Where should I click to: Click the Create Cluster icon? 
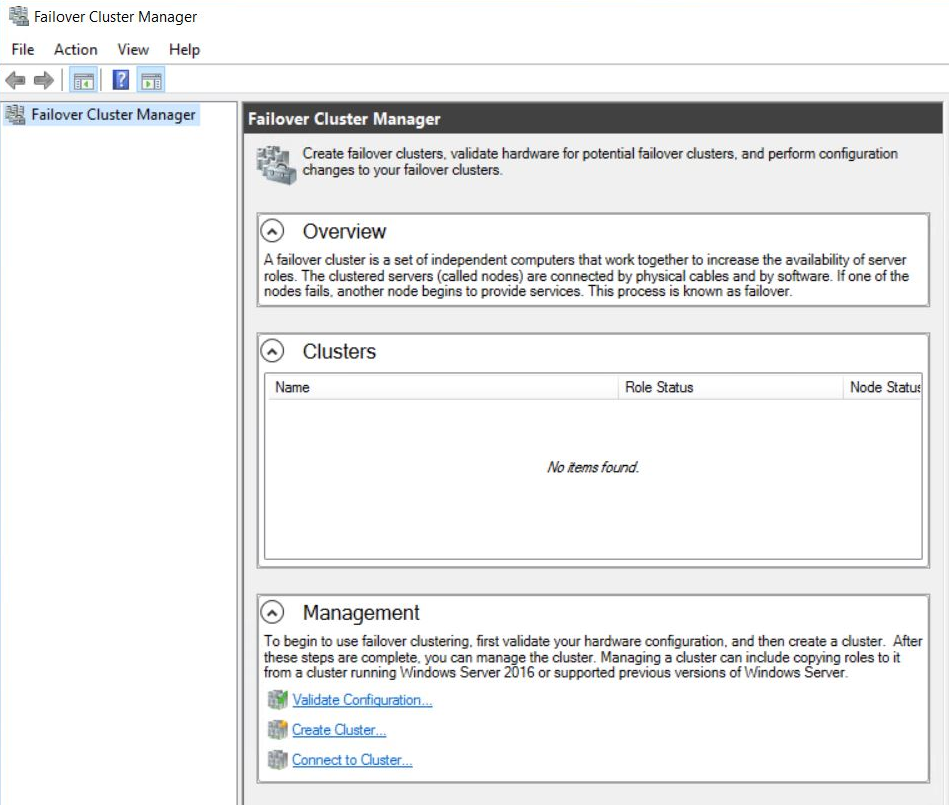[x=277, y=730]
